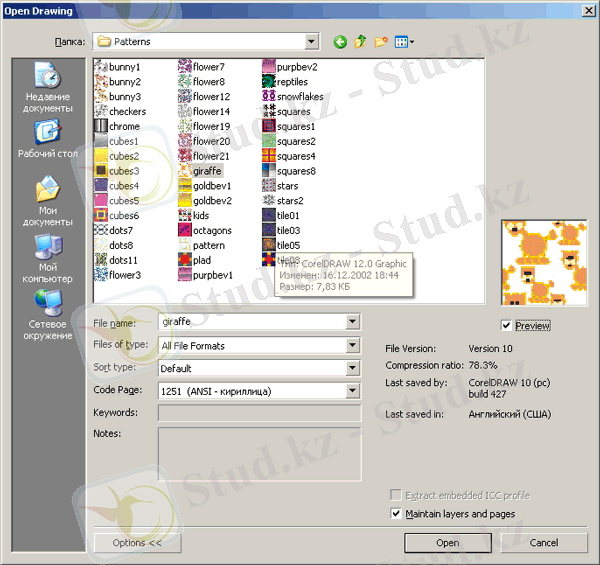Image resolution: width=600 pixels, height=565 pixels.
Task: Select the goldbev1 file icon
Action: pyautogui.click(x=185, y=186)
